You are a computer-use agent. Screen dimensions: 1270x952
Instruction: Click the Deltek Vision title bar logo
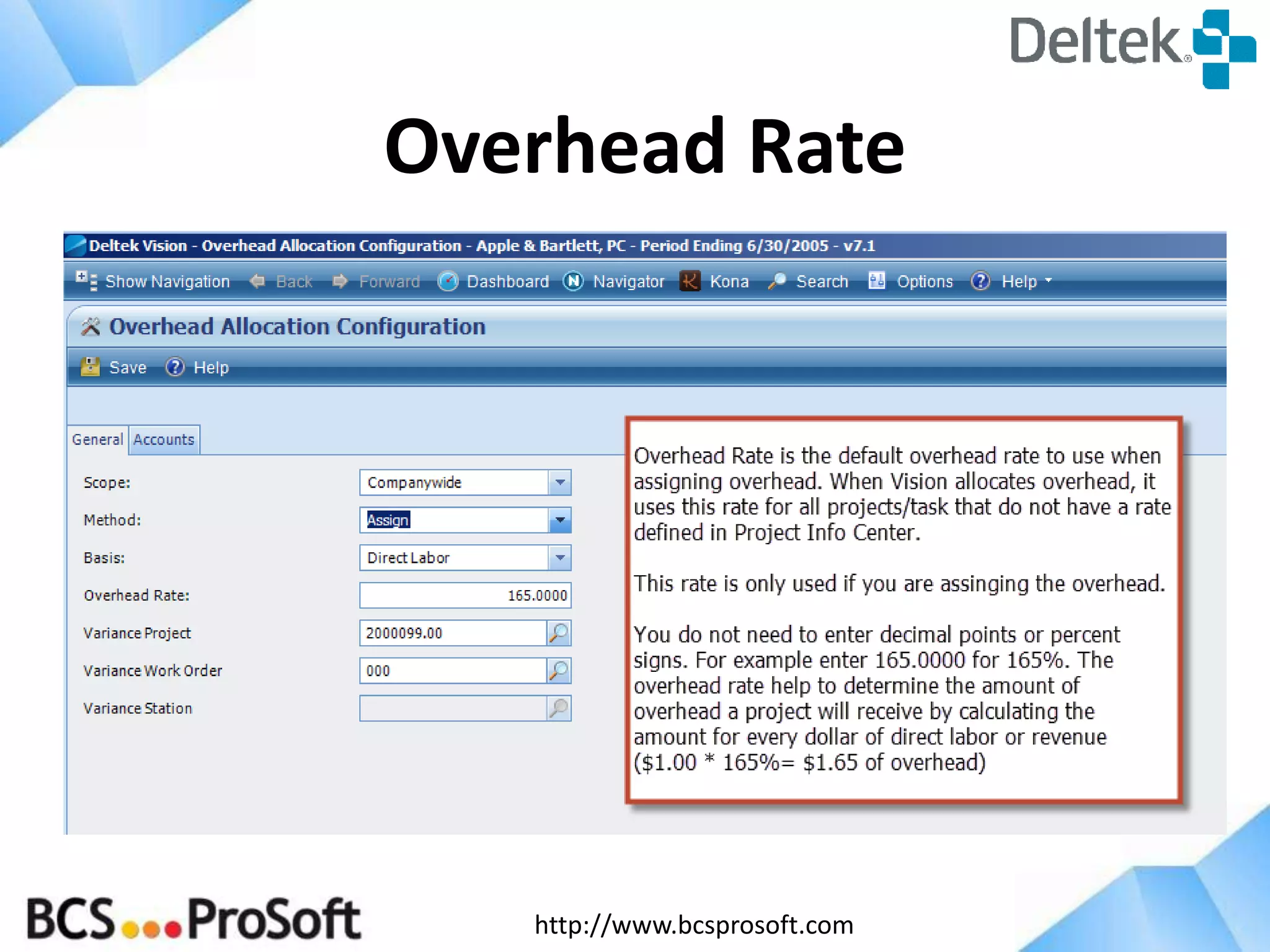pyautogui.click(x=75, y=245)
